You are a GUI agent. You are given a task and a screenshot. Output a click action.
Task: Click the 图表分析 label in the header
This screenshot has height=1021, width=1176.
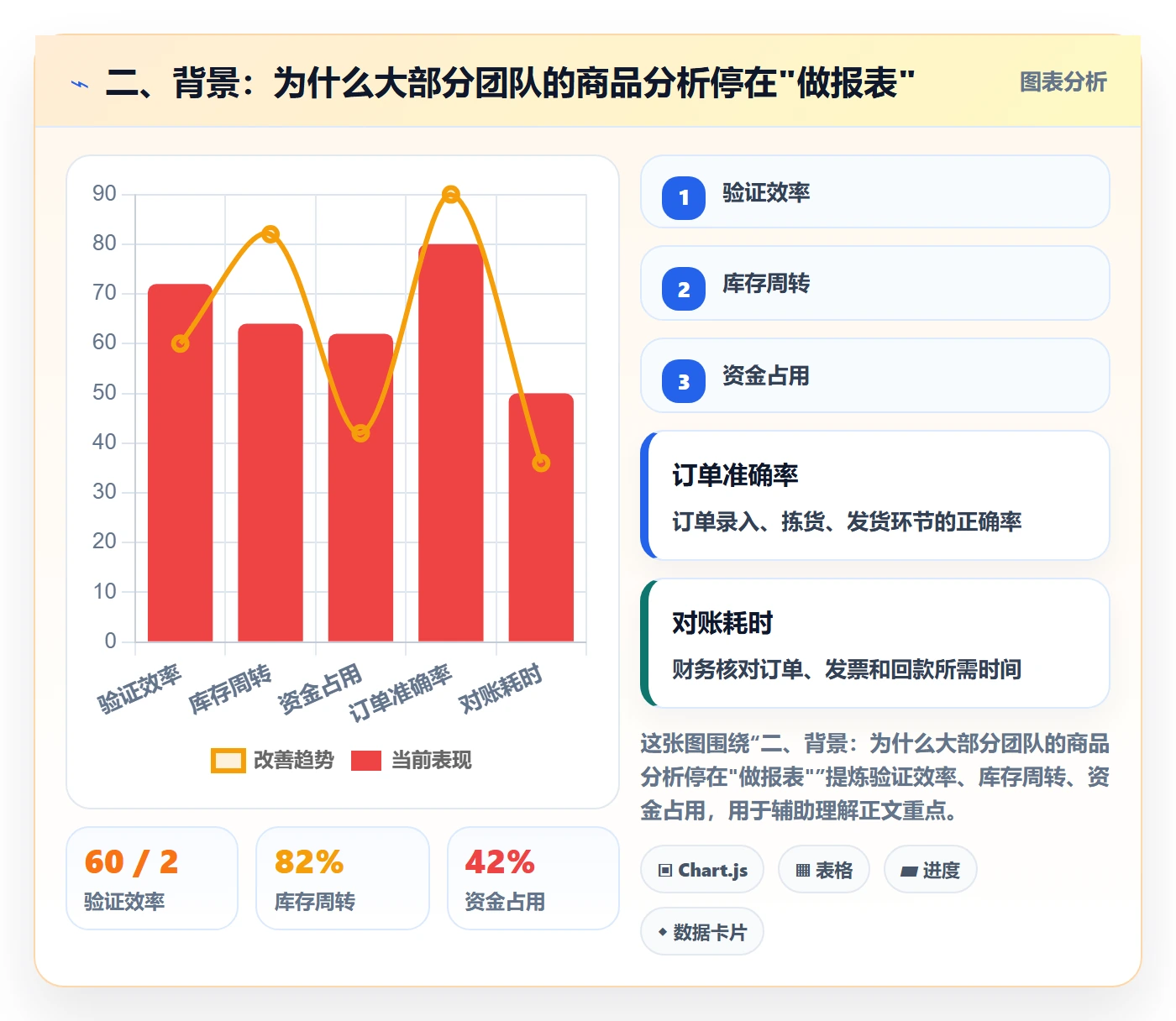point(1063,82)
